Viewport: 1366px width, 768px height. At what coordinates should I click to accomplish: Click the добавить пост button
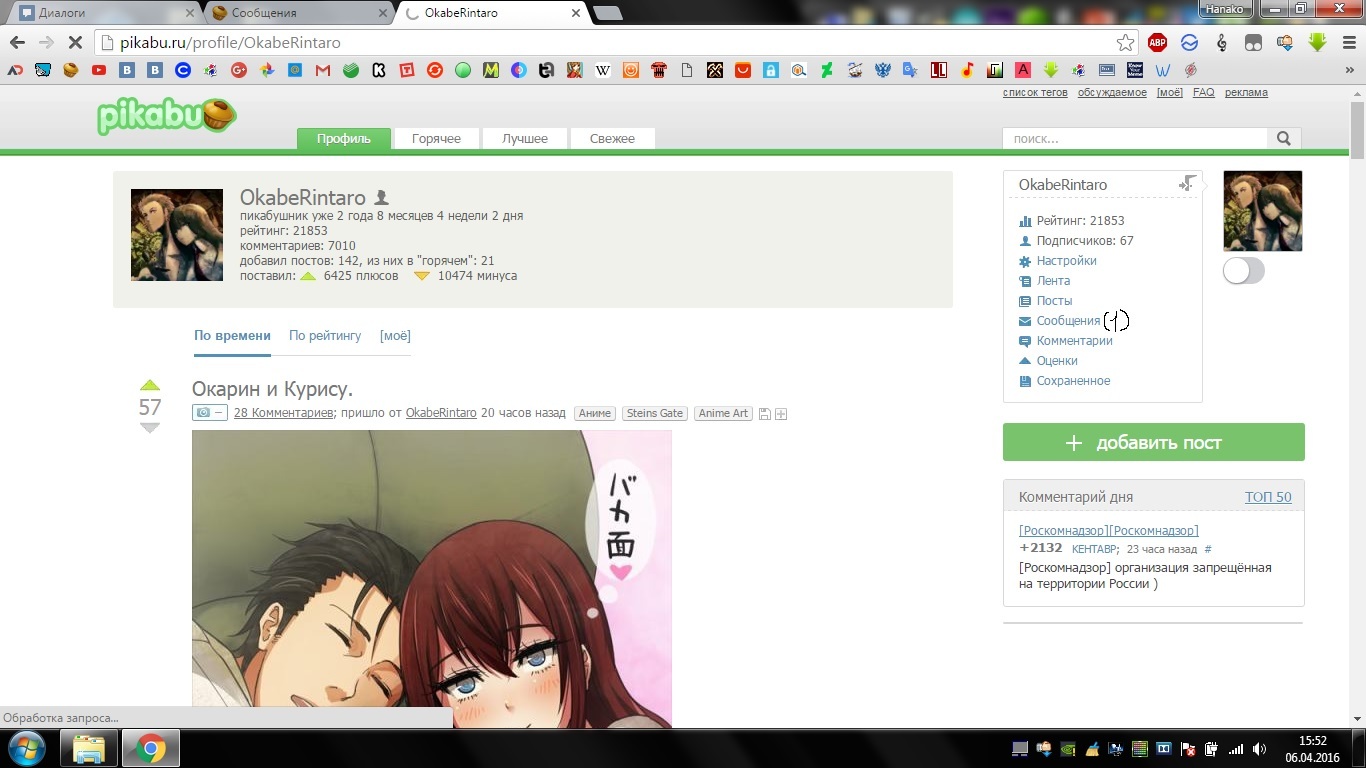pos(1154,442)
